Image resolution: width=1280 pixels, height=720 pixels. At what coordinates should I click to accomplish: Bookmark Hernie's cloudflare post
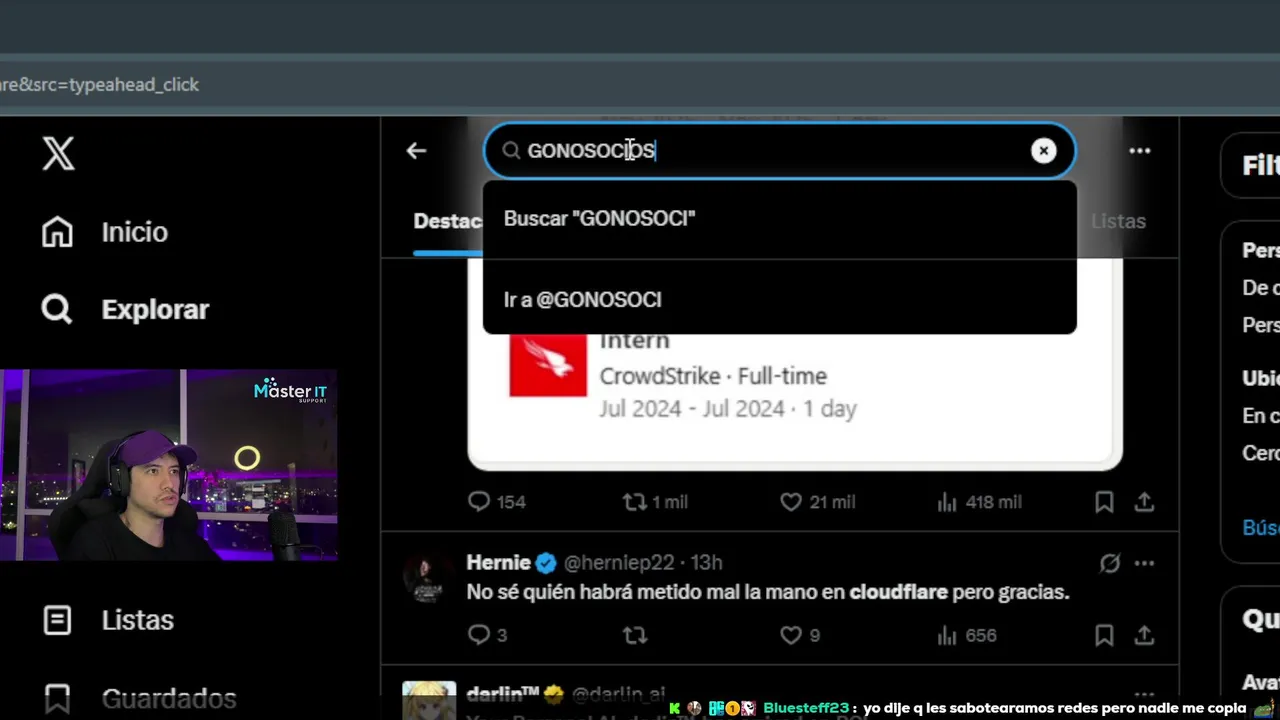[x=1104, y=635]
